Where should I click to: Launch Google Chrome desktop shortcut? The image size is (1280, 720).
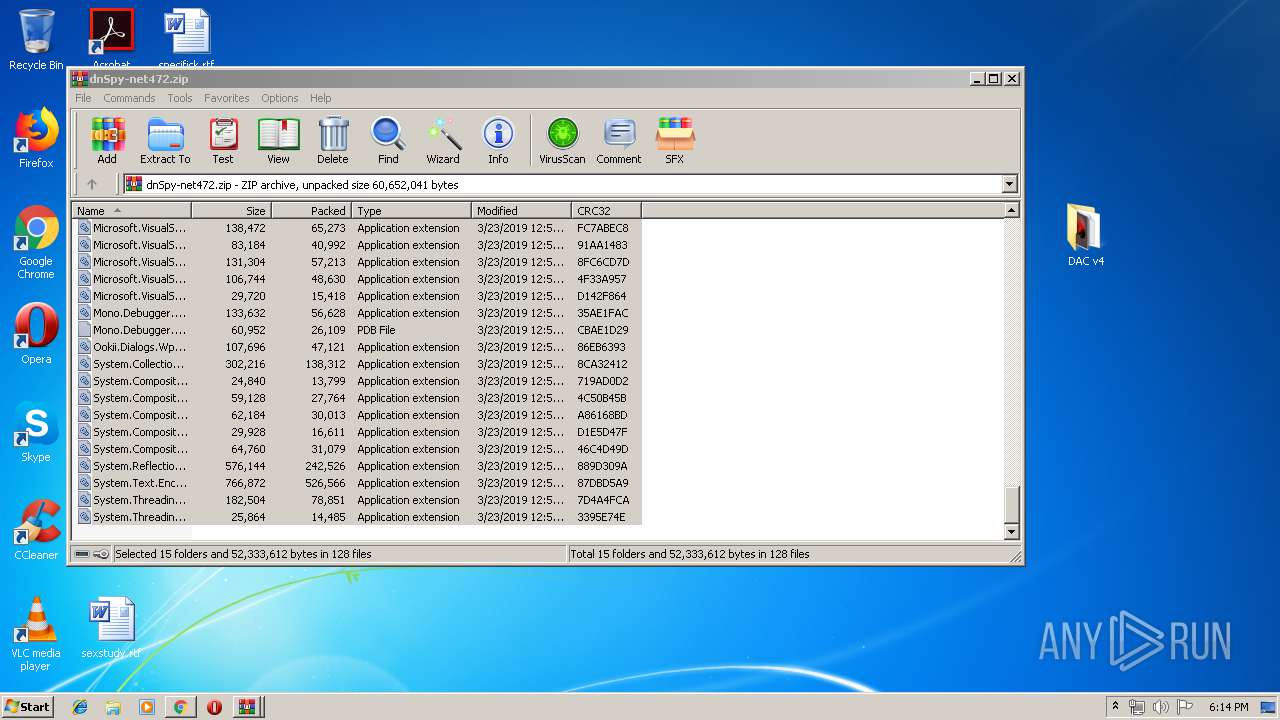(x=36, y=242)
